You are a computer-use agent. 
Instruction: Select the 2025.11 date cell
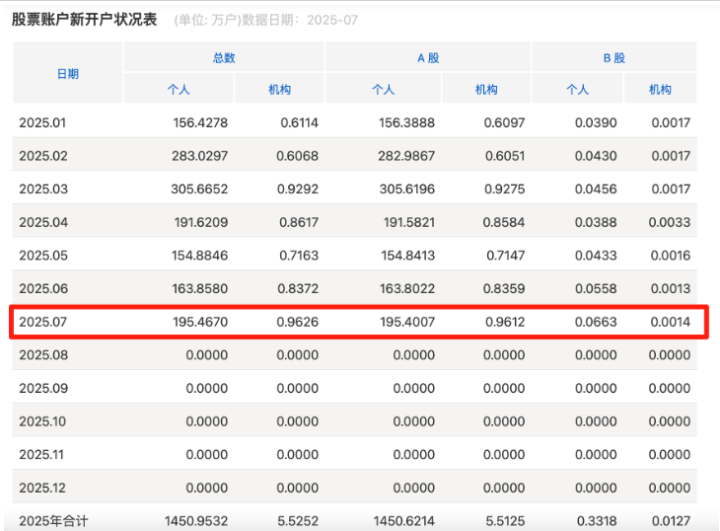click(x=41, y=454)
